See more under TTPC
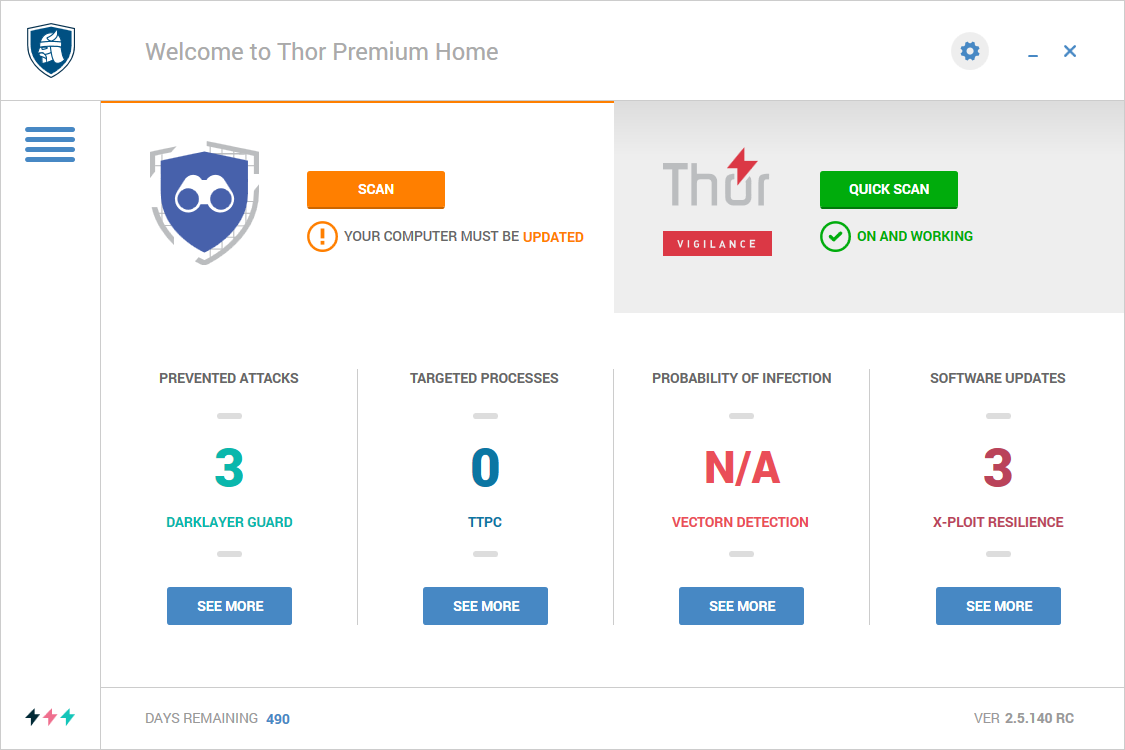Screen dimensions: 1125x750 [x=486, y=606]
